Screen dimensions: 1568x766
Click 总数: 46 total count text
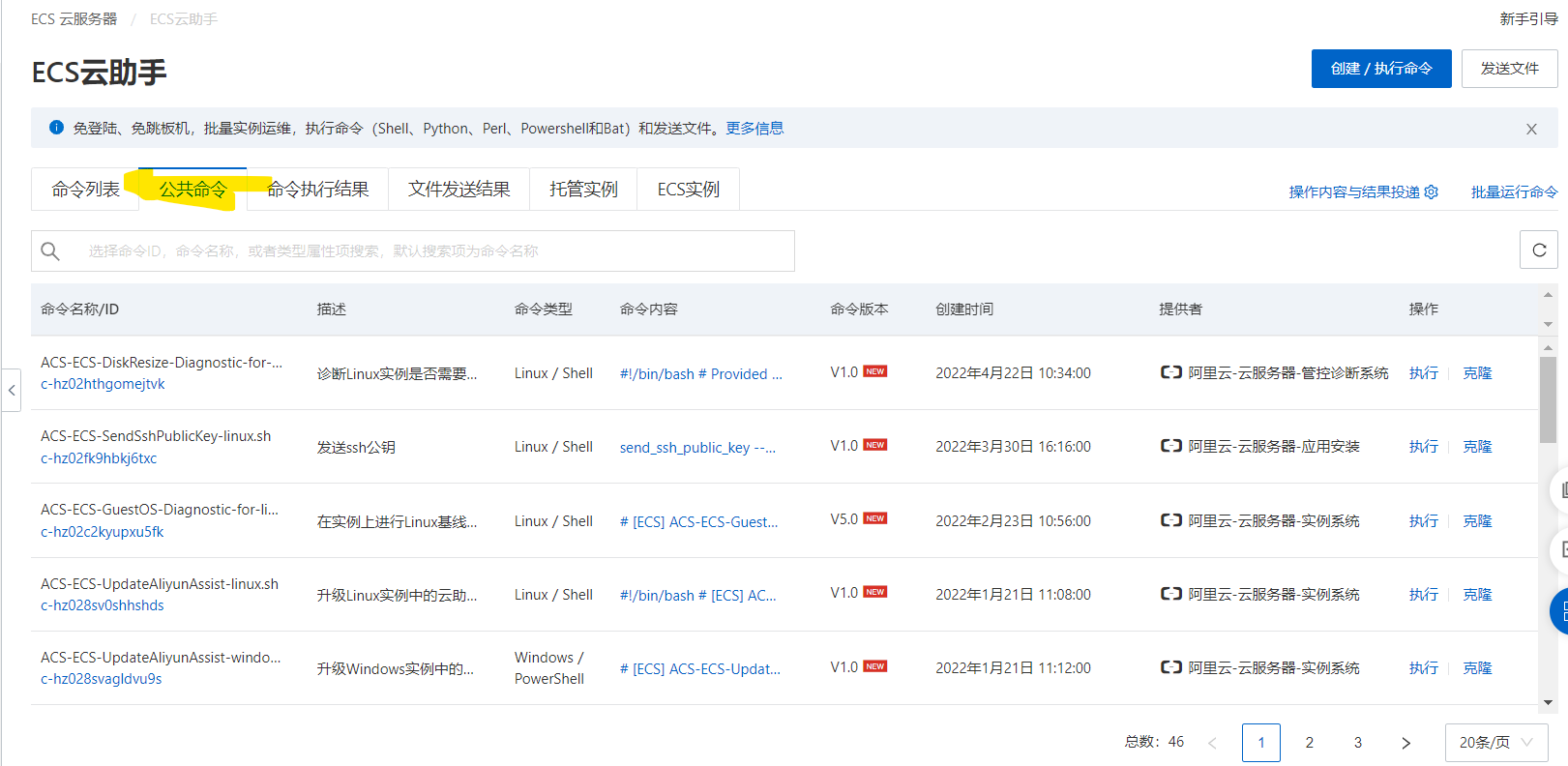1154,742
